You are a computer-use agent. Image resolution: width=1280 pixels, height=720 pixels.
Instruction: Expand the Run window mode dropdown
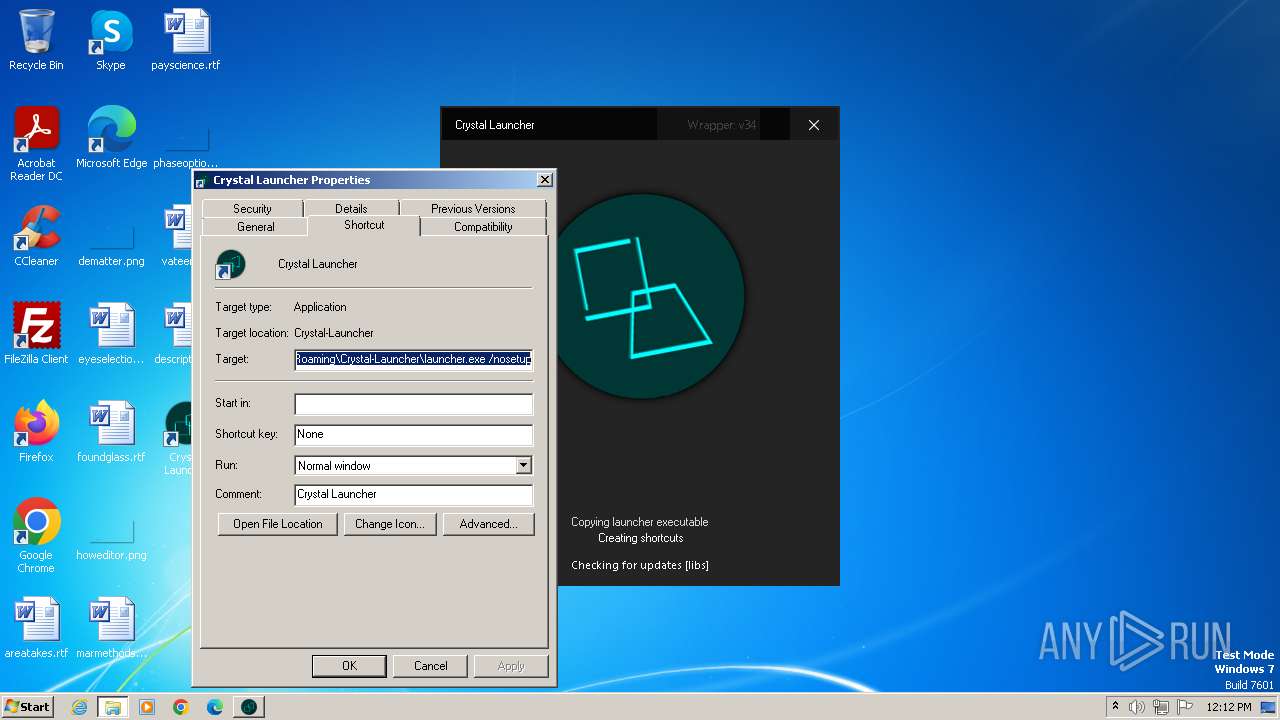pos(523,465)
